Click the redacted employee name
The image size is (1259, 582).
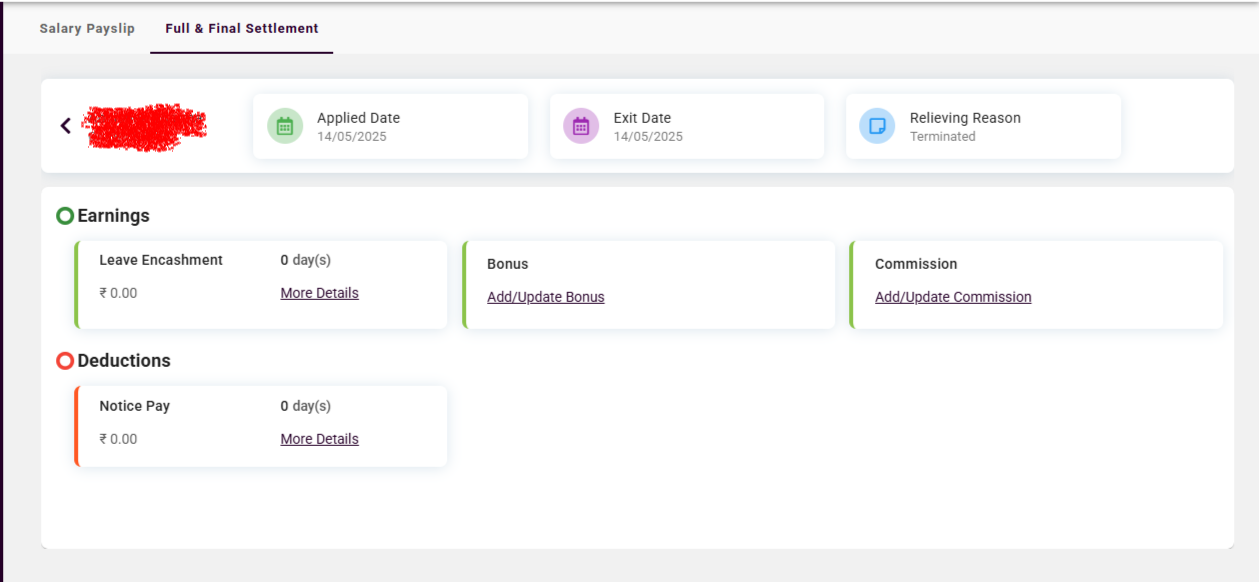click(145, 126)
